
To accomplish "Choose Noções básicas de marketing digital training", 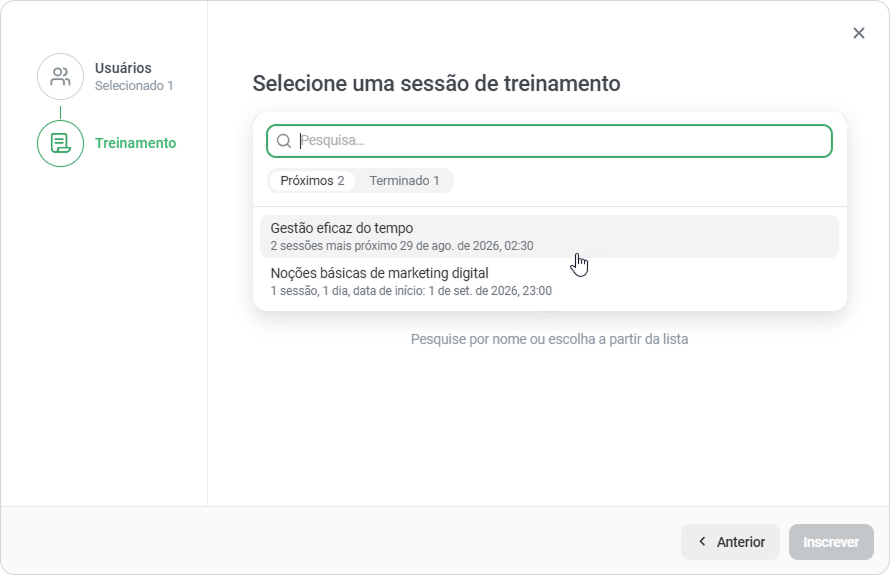I will click(x=549, y=282).
